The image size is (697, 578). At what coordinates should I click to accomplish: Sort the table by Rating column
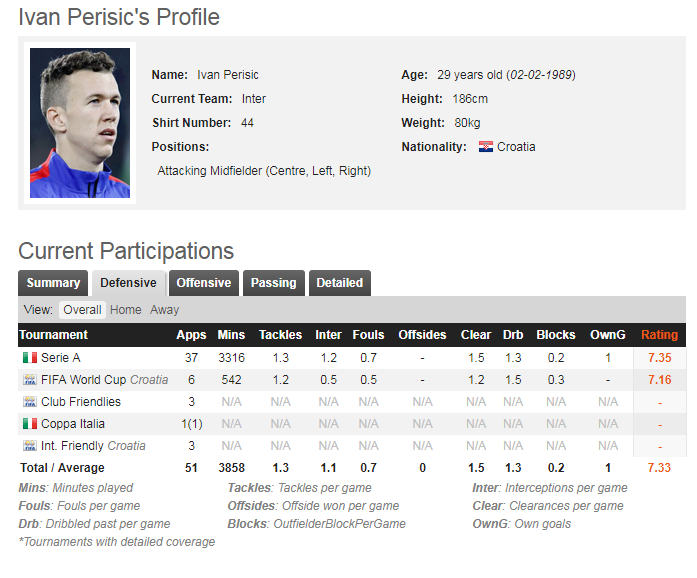(659, 335)
